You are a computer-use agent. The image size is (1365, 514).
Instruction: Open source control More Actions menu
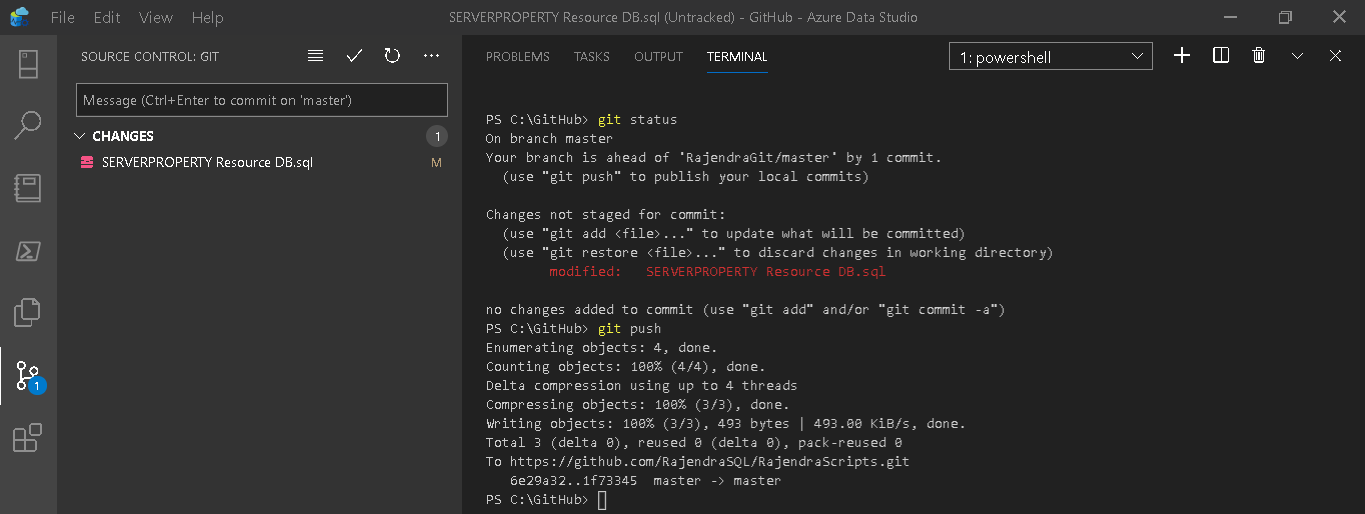pyautogui.click(x=431, y=56)
